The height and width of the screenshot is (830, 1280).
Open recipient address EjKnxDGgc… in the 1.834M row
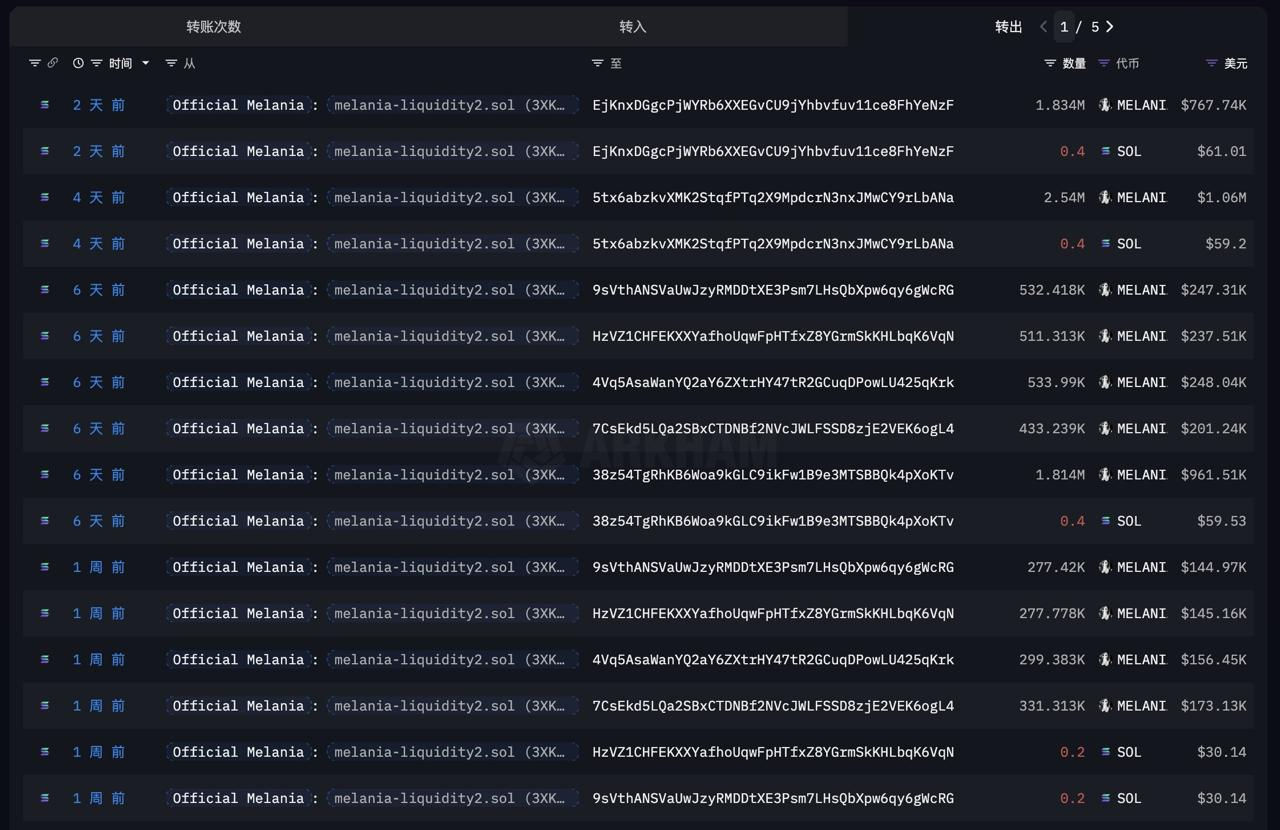(x=773, y=105)
